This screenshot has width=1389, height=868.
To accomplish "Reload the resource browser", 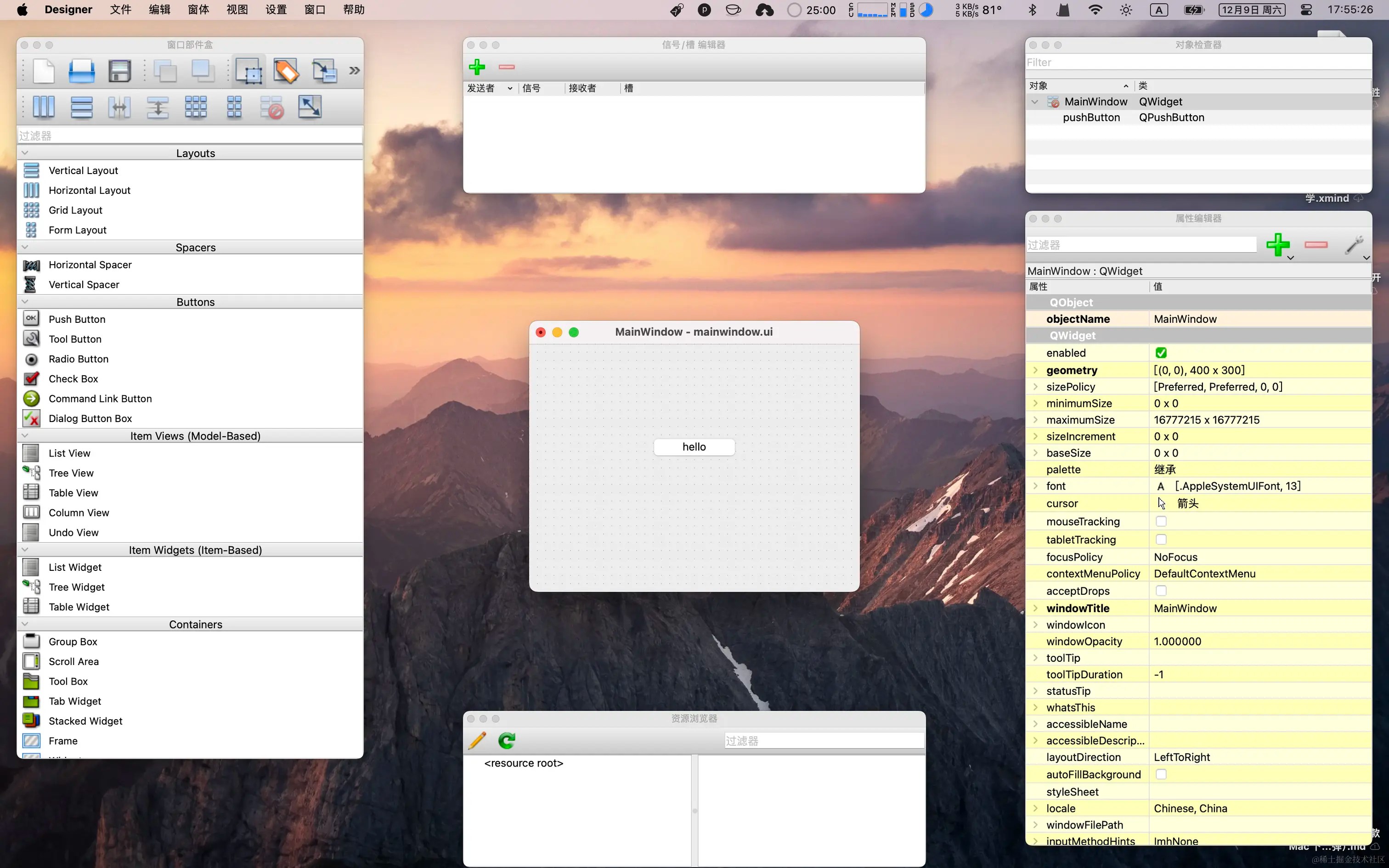I will tap(506, 740).
